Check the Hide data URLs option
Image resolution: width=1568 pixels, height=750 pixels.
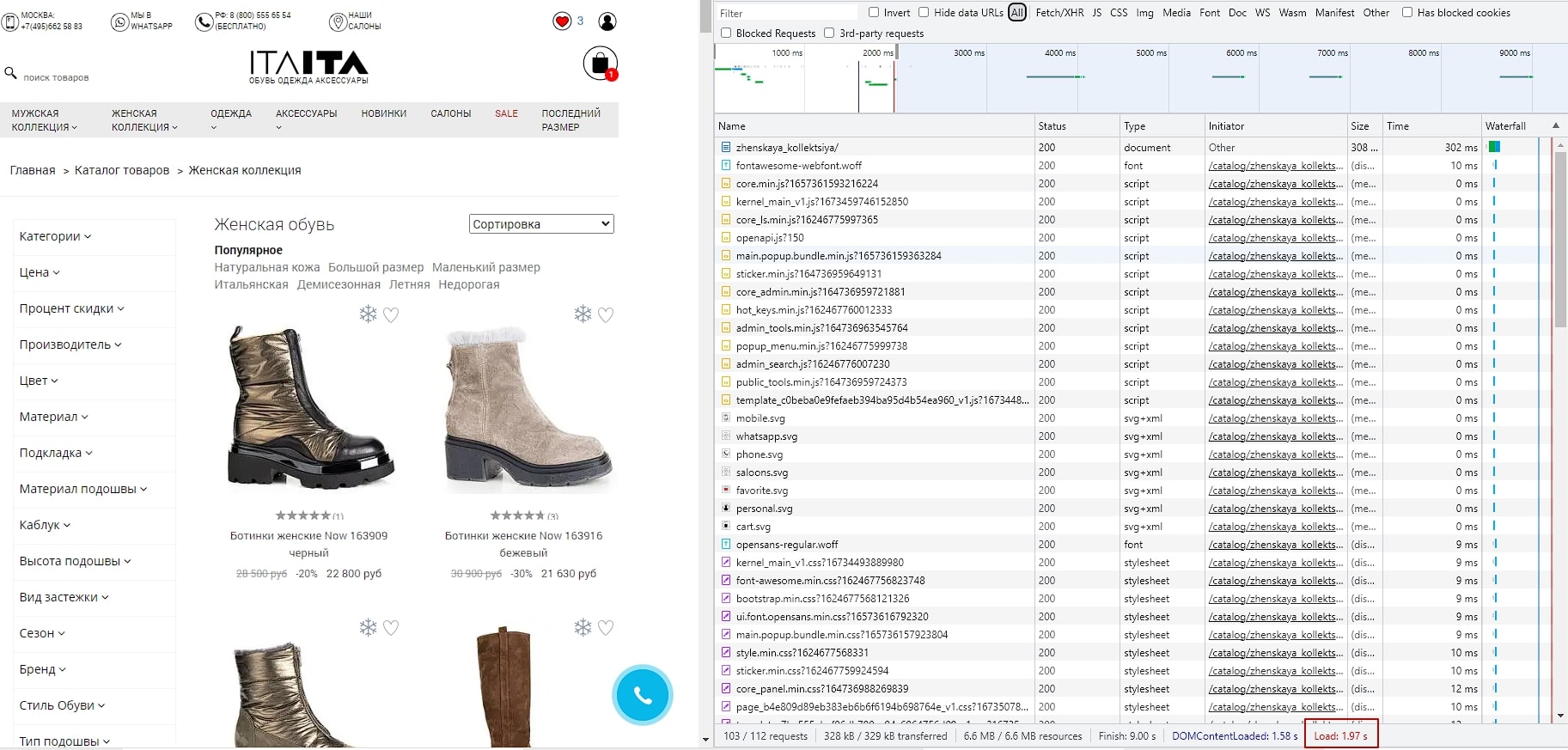pos(924,13)
